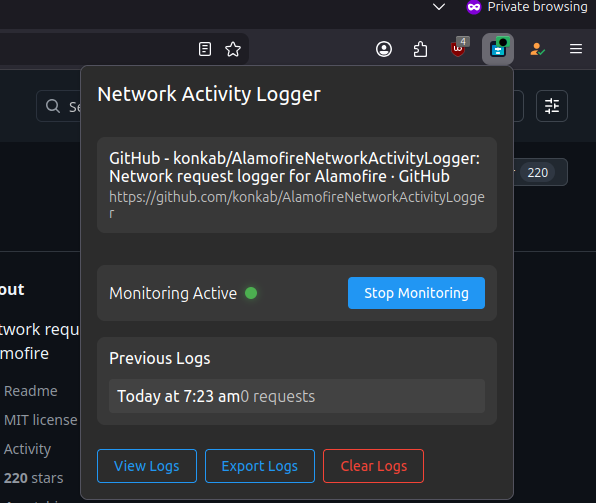Screen dimensions: 596x503
Task: Open the Firefox account icon
Action: point(384,49)
